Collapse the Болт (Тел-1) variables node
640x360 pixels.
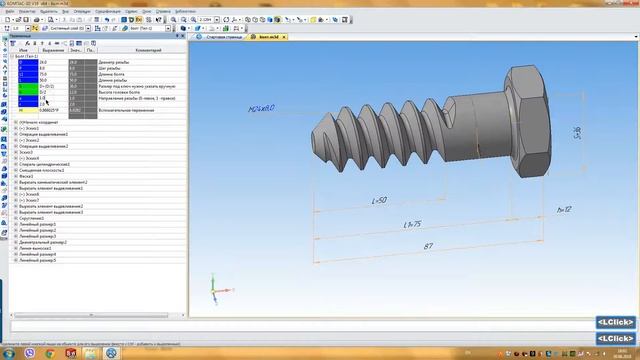pos(12,56)
